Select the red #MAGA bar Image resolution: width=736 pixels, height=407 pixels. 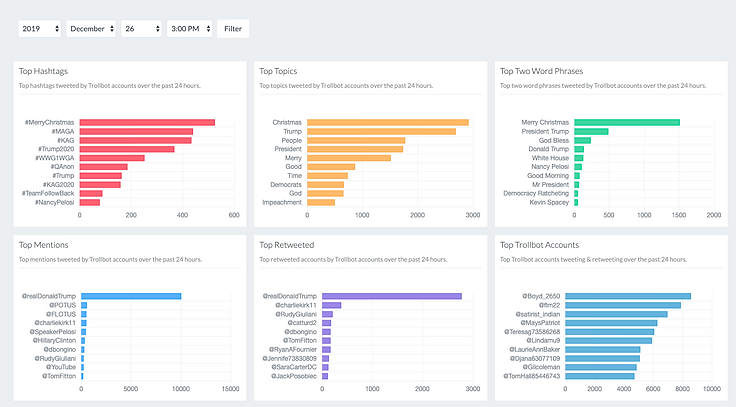tap(136, 131)
